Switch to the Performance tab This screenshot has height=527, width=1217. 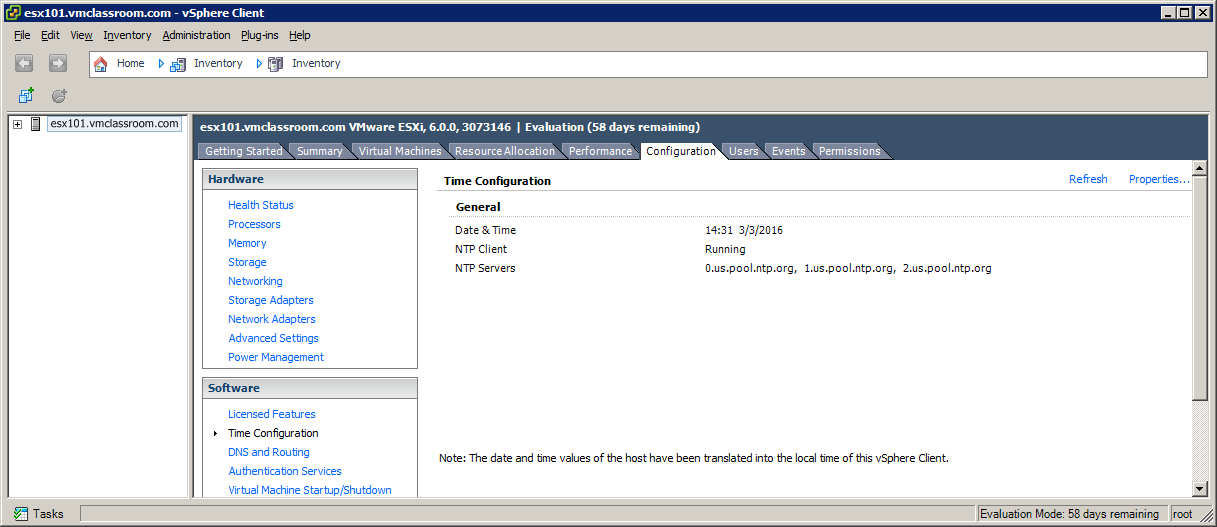point(600,151)
